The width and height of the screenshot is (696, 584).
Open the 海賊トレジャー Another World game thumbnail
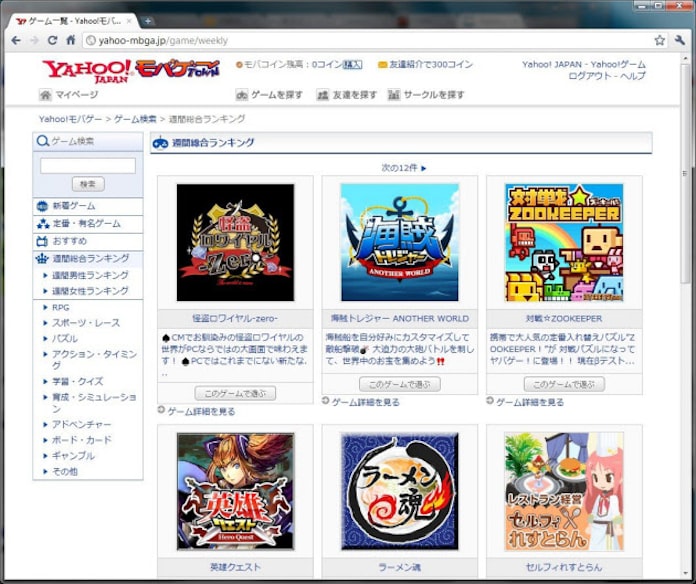click(399, 243)
